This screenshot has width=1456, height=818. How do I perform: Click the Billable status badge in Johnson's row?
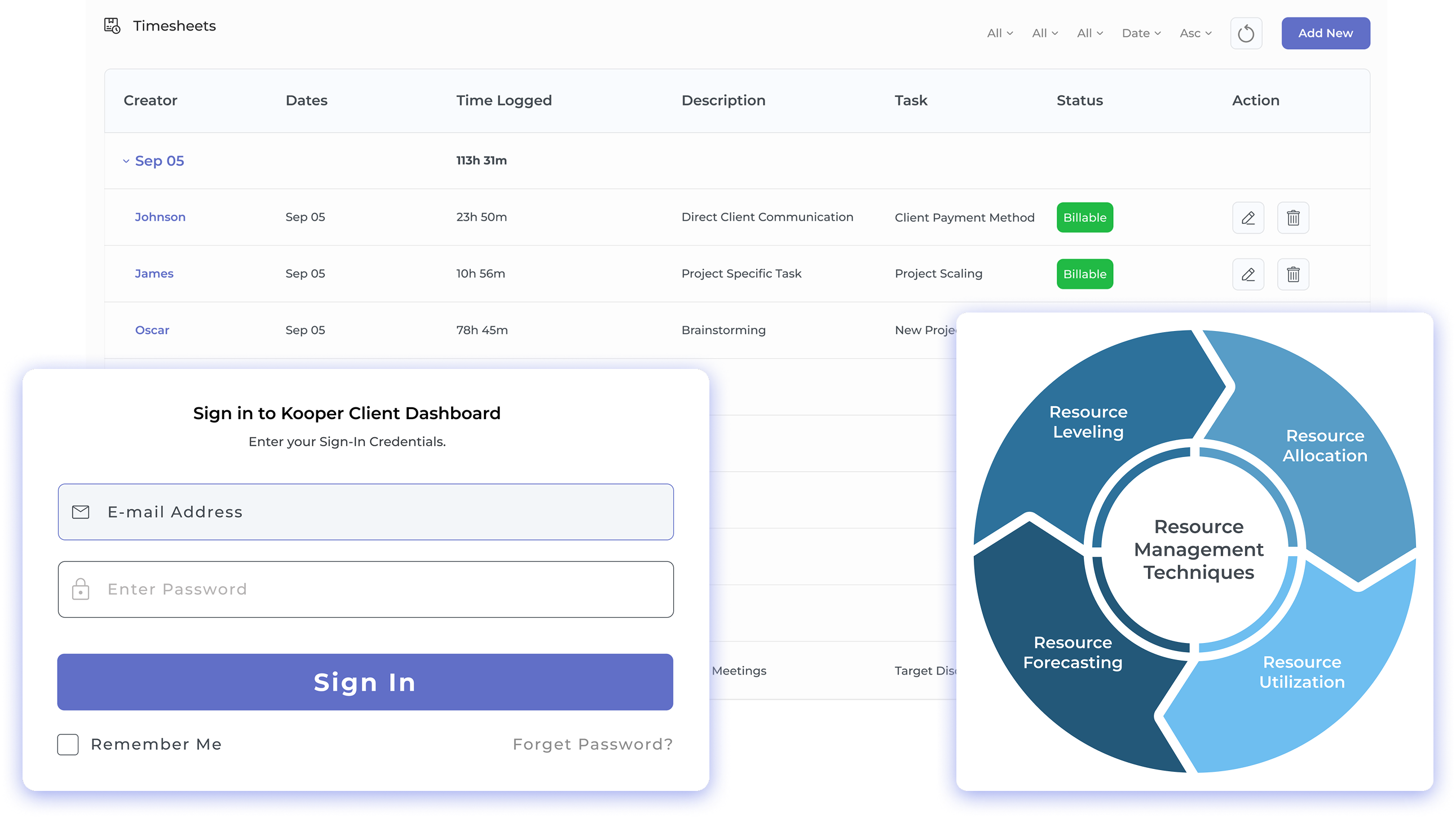(x=1084, y=218)
